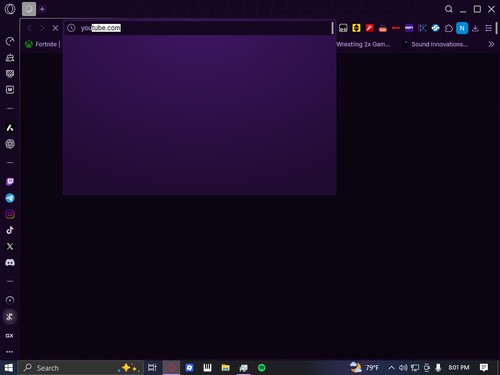Open the Sound Innovations bookmark
The width and height of the screenshot is (500, 375).
click(x=435, y=44)
